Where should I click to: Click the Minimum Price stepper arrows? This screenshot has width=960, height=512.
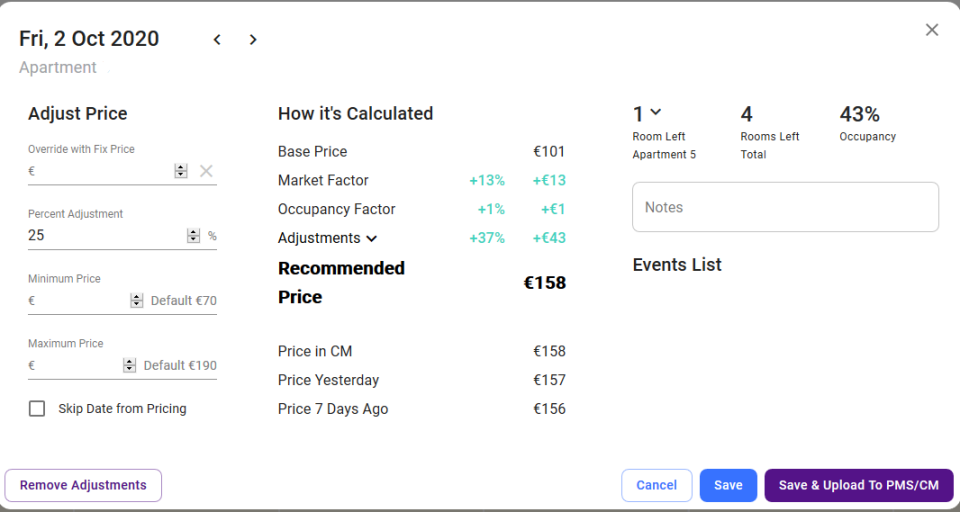(x=137, y=301)
